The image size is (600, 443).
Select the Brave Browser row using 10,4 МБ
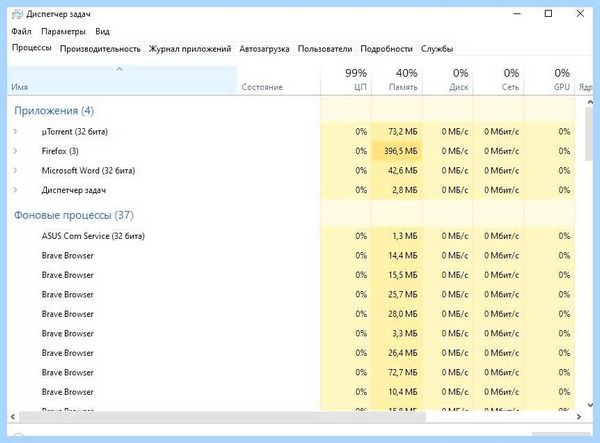point(291,392)
